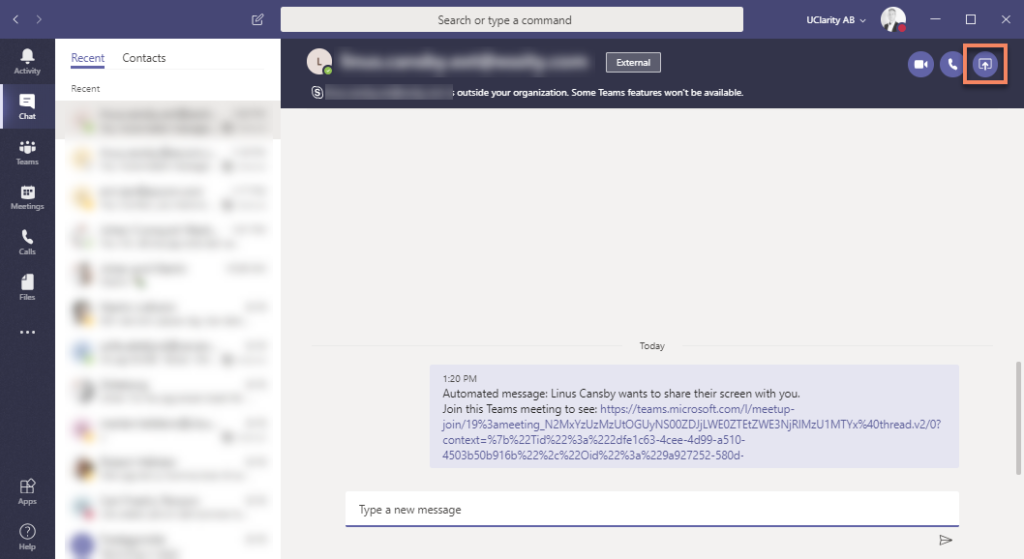This screenshot has height=559, width=1024.
Task: Switch to the Recent tab
Action: pos(88,58)
